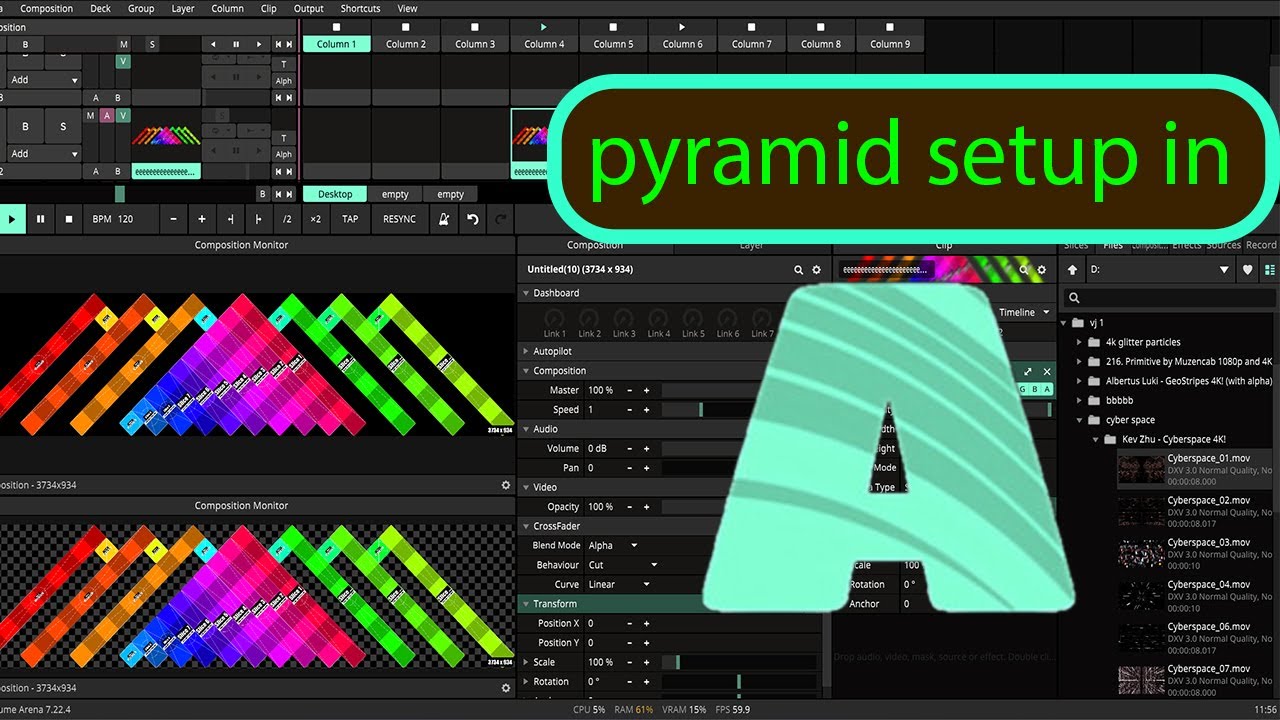This screenshot has width=1280, height=720.
Task: Click the lower layer's big B button
Action: coord(25,127)
